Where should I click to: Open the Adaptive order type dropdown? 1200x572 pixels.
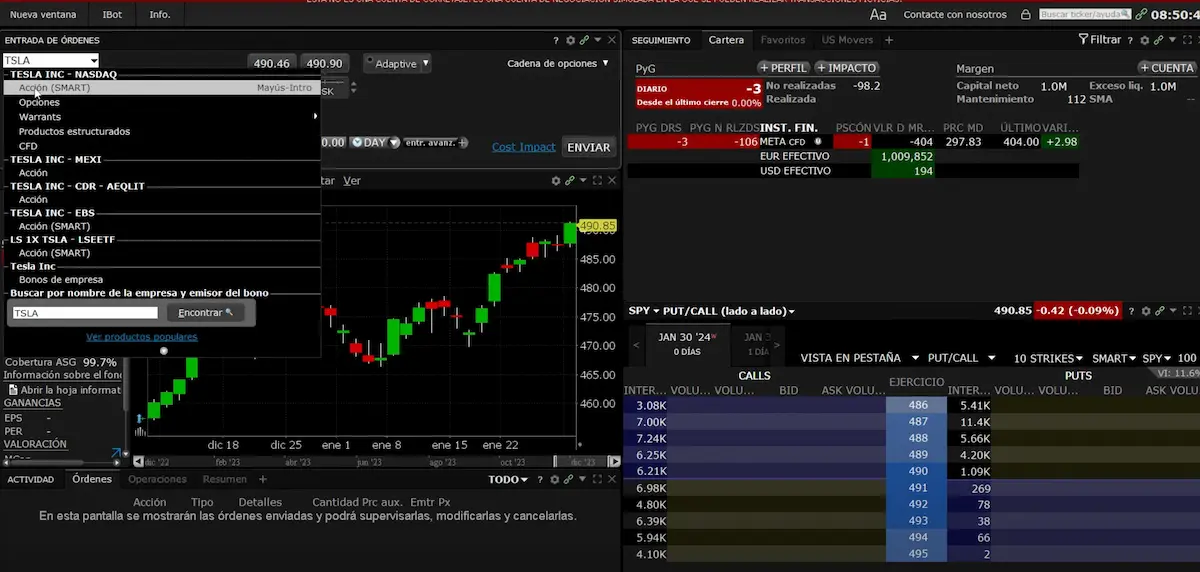(397, 63)
